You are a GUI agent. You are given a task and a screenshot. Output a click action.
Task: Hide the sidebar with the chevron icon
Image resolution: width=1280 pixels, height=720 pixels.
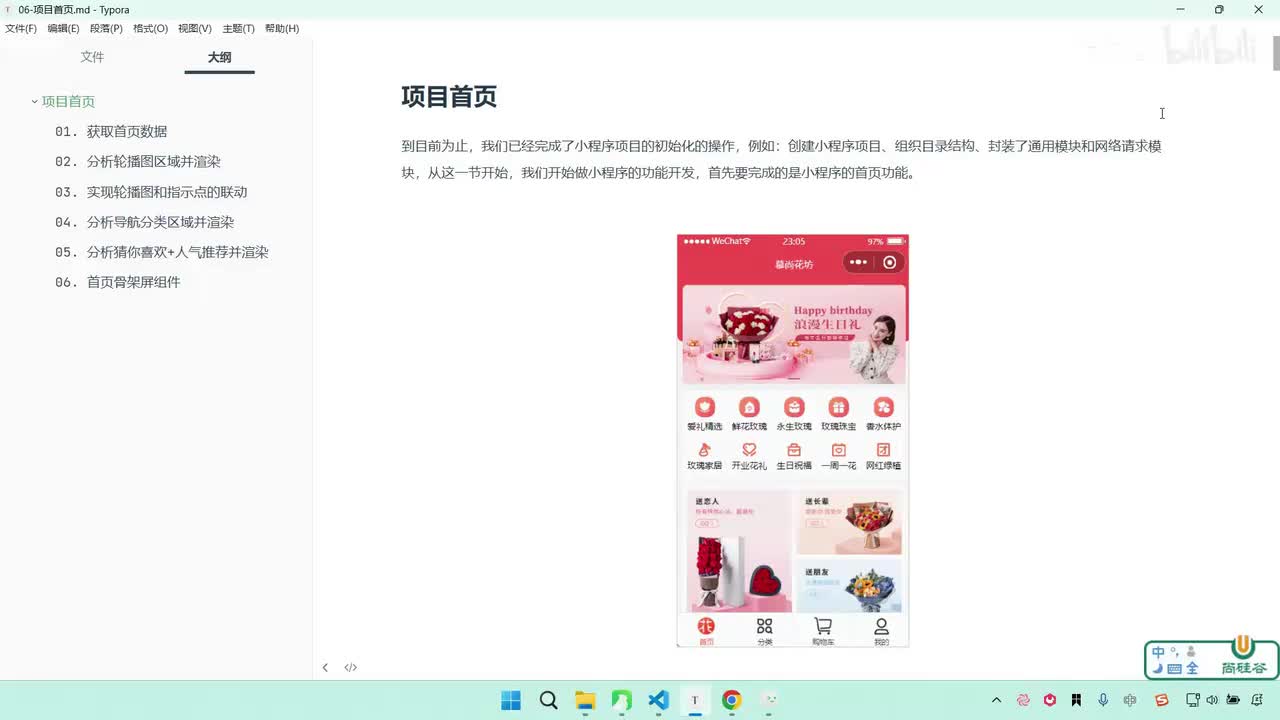(x=325, y=667)
